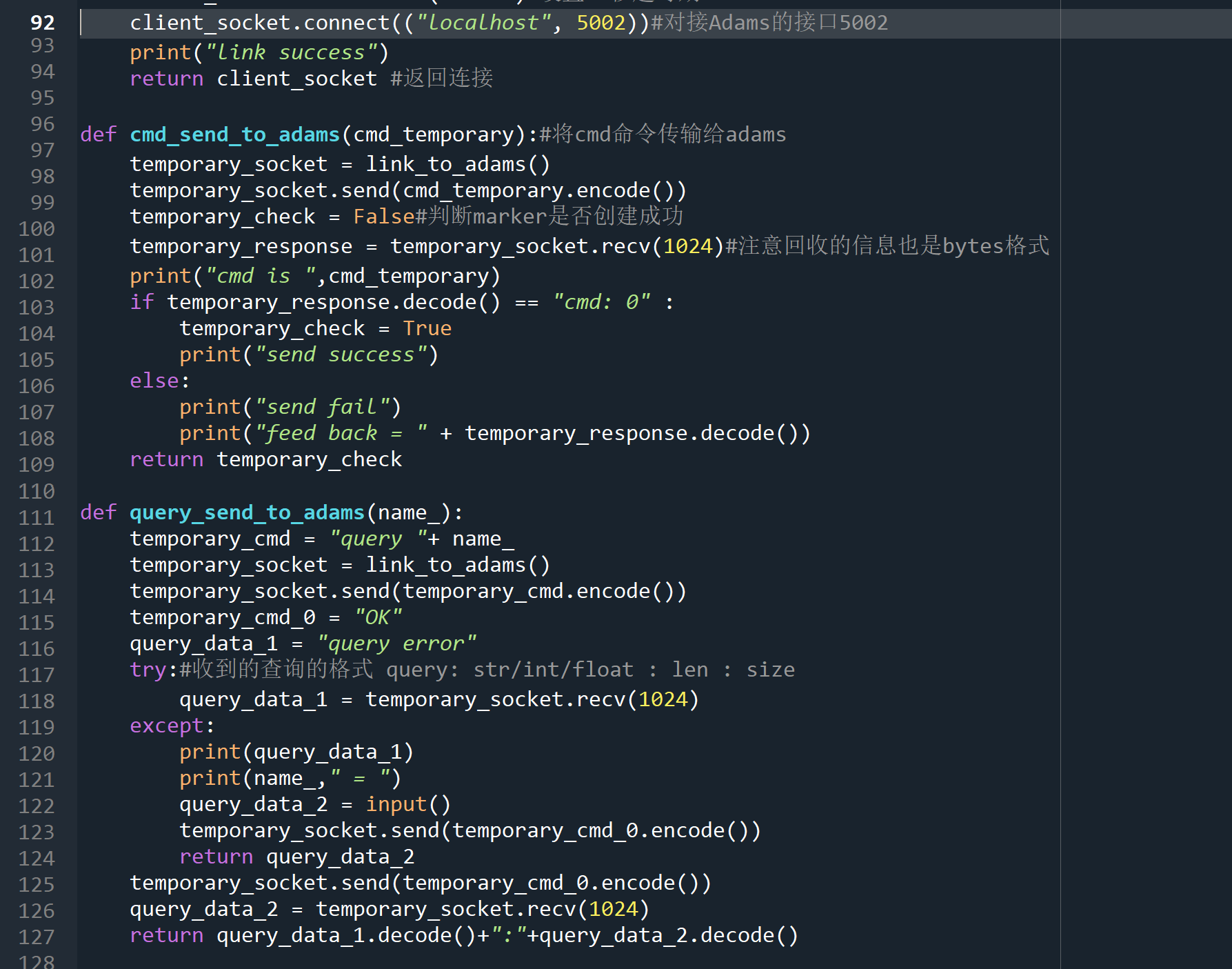Click the except: keyword
The image size is (1232, 969).
point(172,726)
